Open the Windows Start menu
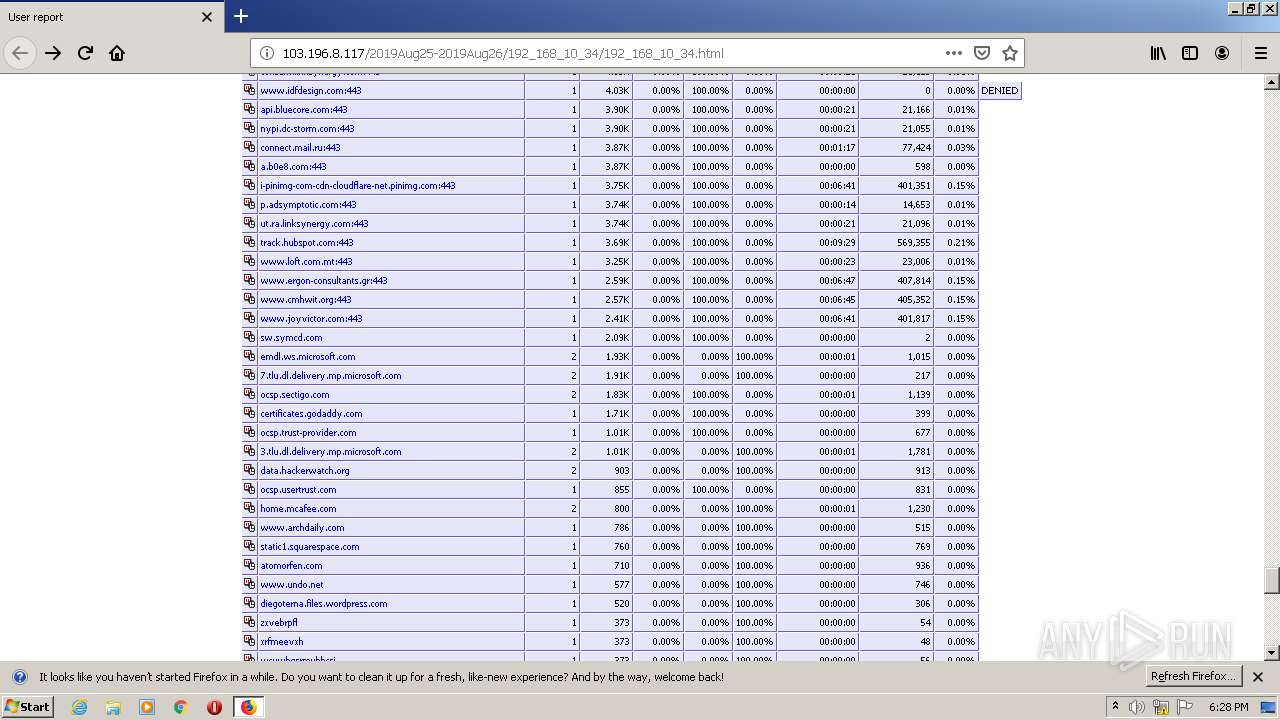The image size is (1280, 720). coord(27,706)
